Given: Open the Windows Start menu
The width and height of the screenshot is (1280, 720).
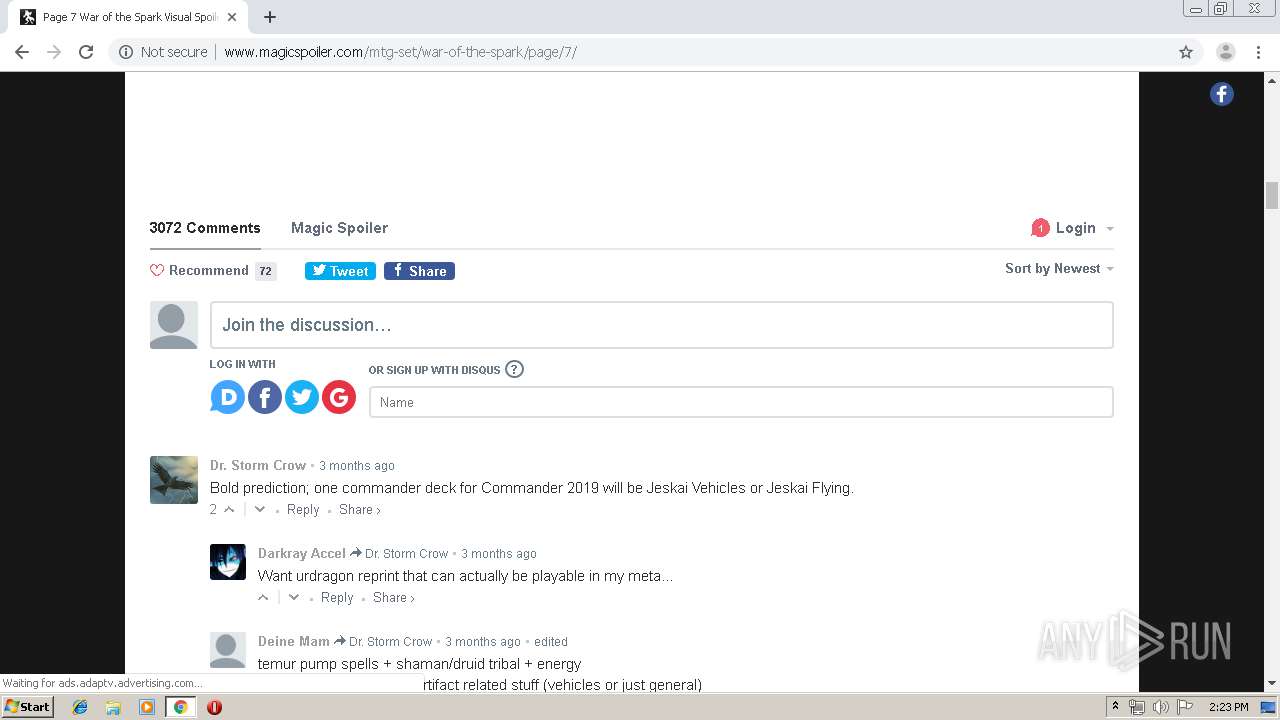Looking at the screenshot, I should point(27,707).
